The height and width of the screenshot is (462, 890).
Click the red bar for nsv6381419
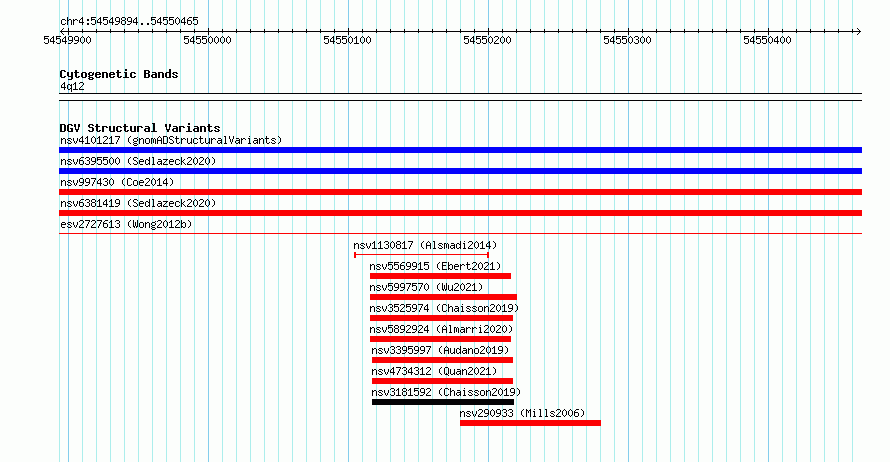pos(460,213)
